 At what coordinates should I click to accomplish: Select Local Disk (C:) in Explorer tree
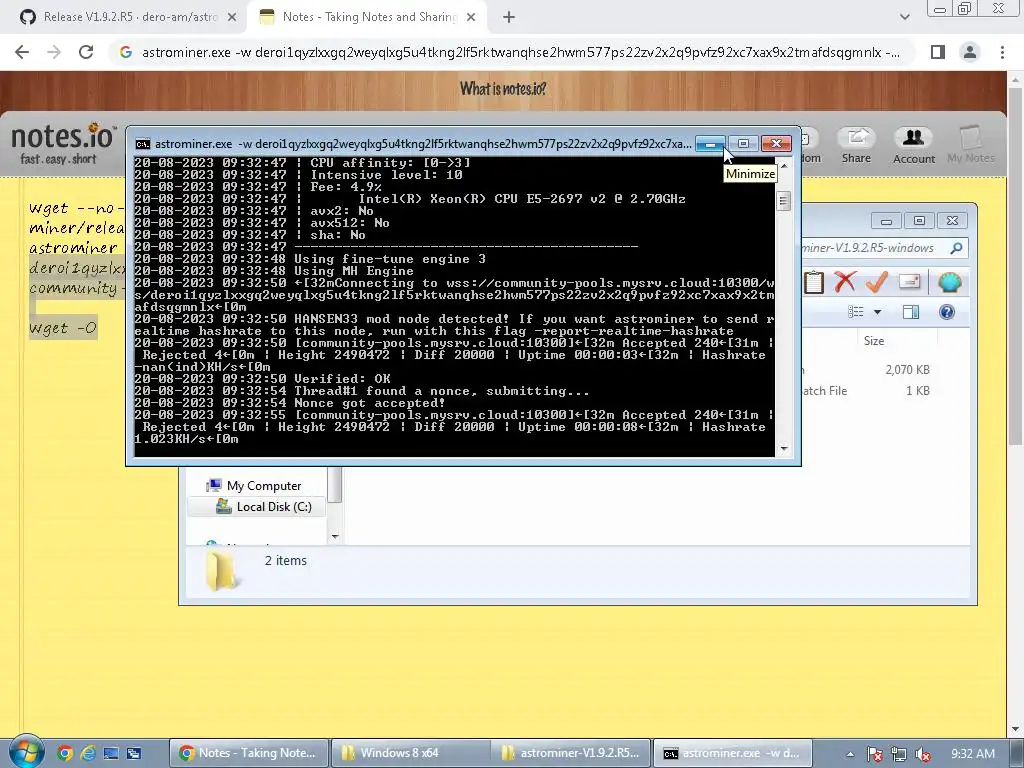tap(264, 507)
